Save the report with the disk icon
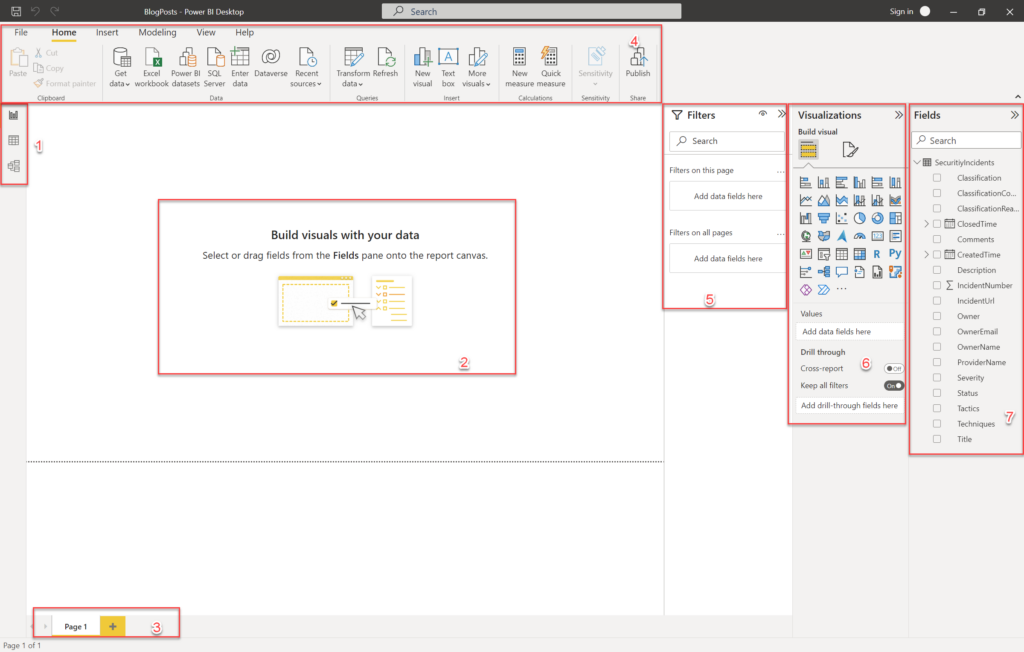This screenshot has height=652, width=1024. pos(16,11)
